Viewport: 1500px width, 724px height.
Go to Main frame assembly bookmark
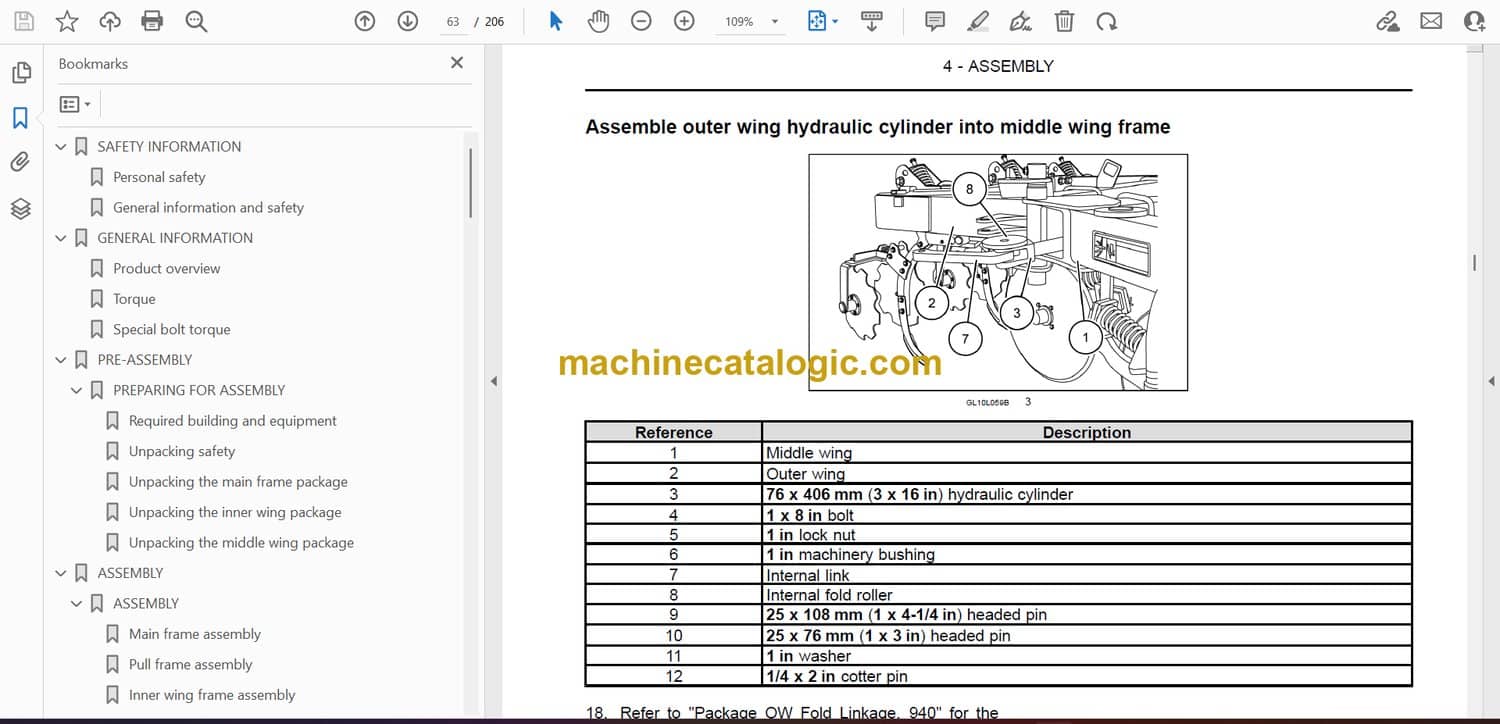[x=194, y=634]
